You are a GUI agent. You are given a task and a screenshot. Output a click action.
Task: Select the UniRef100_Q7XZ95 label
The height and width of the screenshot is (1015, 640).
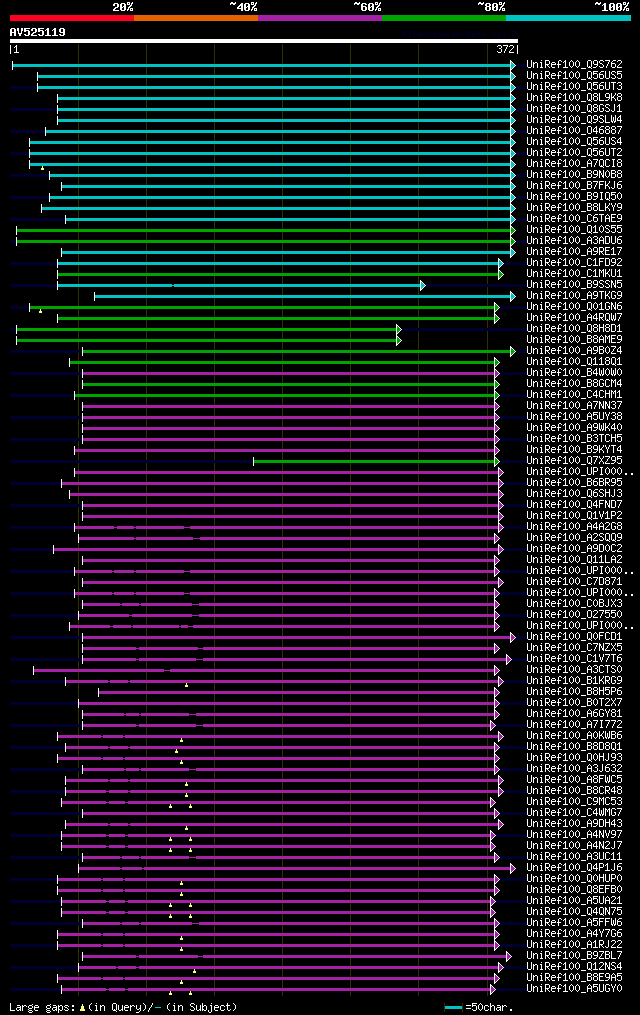coord(575,461)
